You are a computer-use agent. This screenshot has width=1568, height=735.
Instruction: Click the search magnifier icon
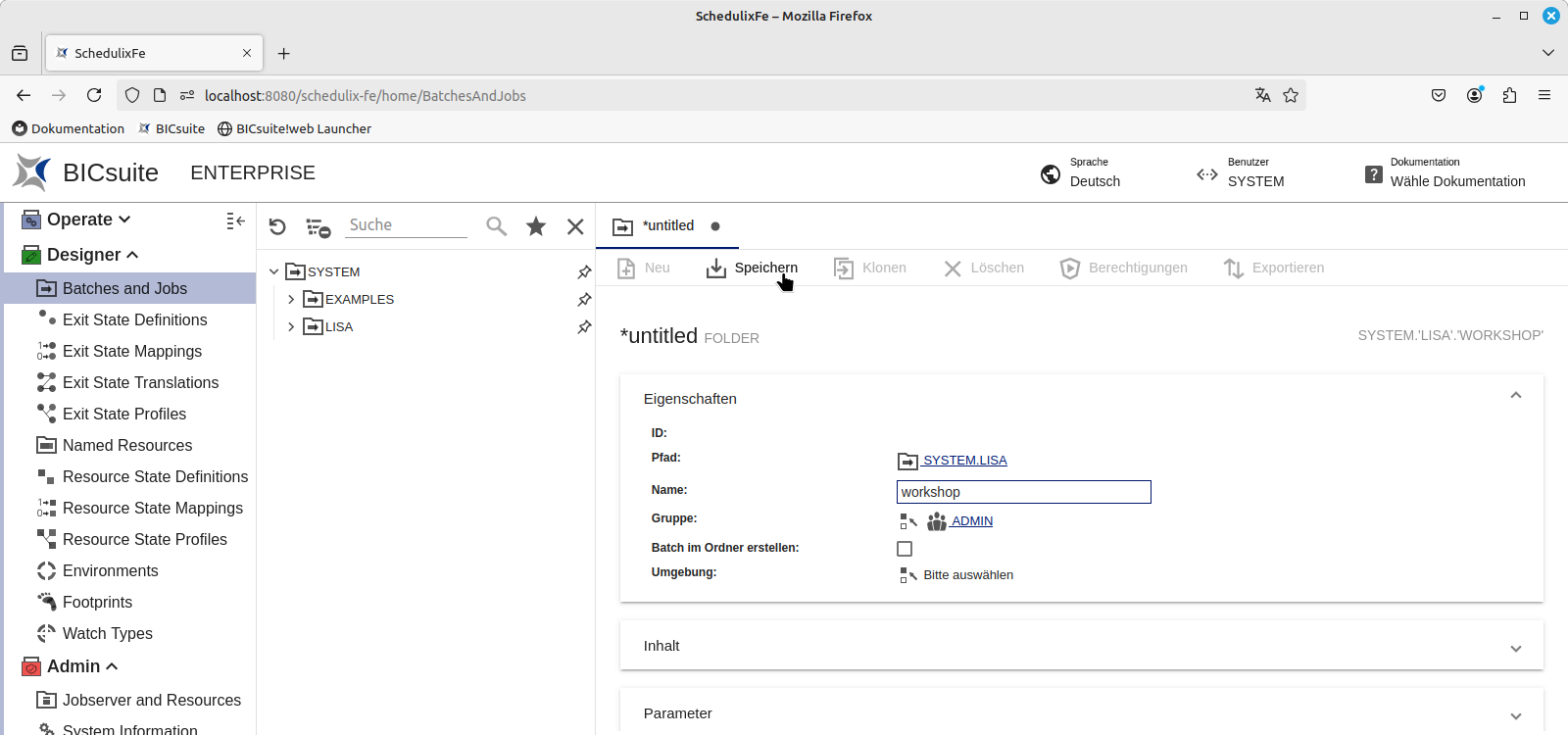point(497,226)
